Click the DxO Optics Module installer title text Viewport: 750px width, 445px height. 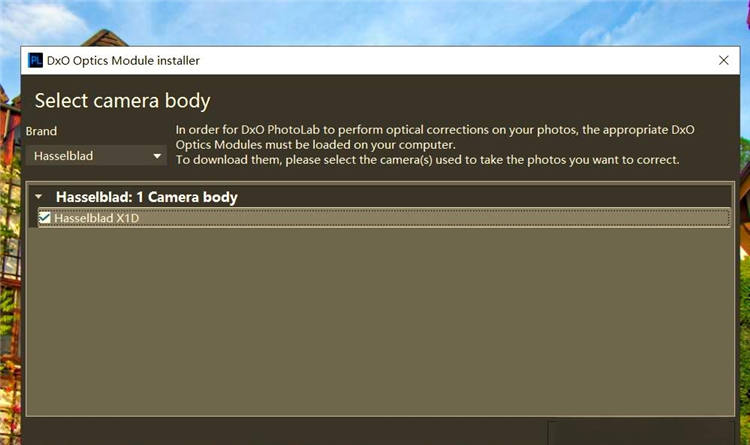(123, 61)
